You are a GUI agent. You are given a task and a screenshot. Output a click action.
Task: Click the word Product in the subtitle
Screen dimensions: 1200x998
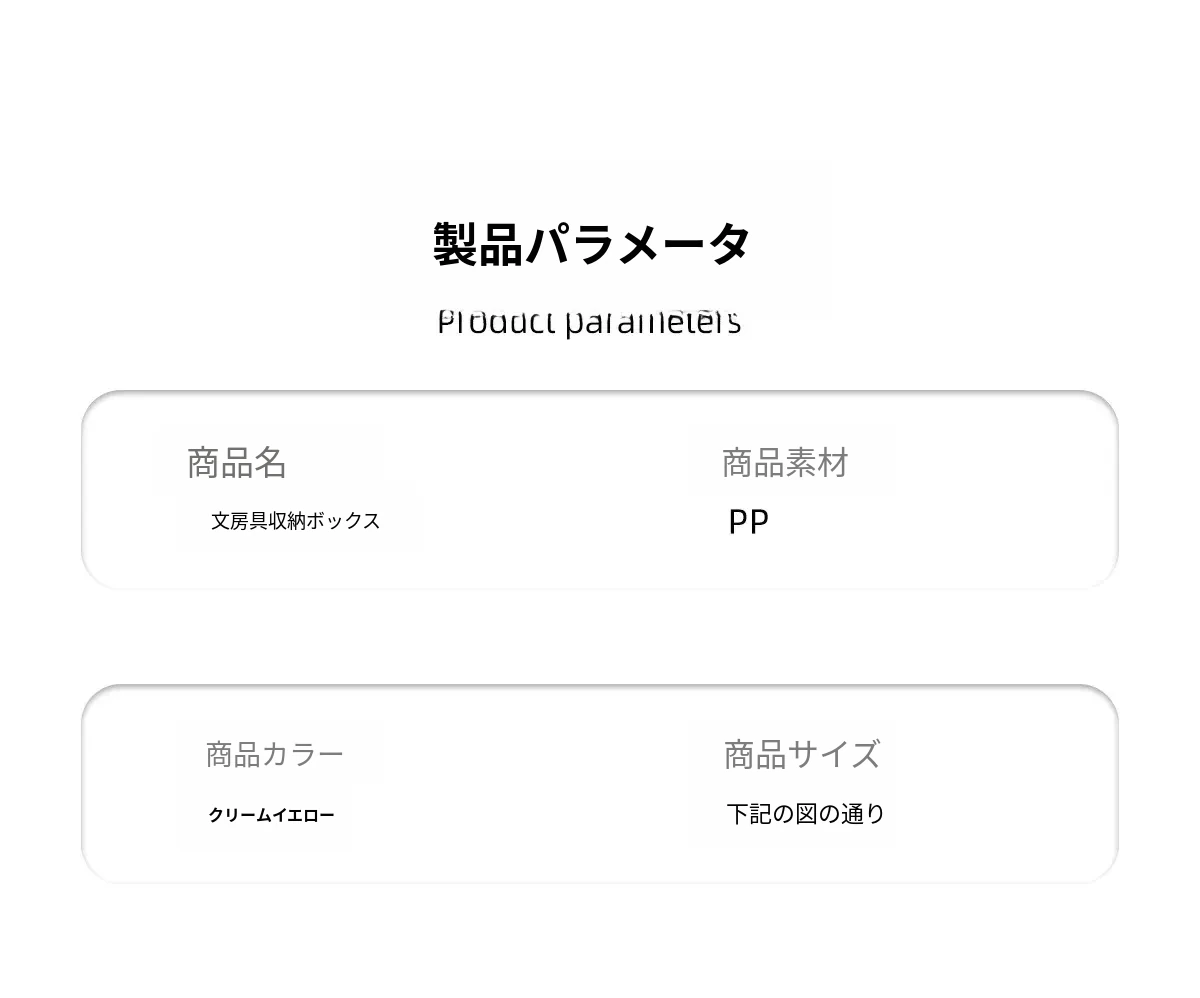pos(497,323)
